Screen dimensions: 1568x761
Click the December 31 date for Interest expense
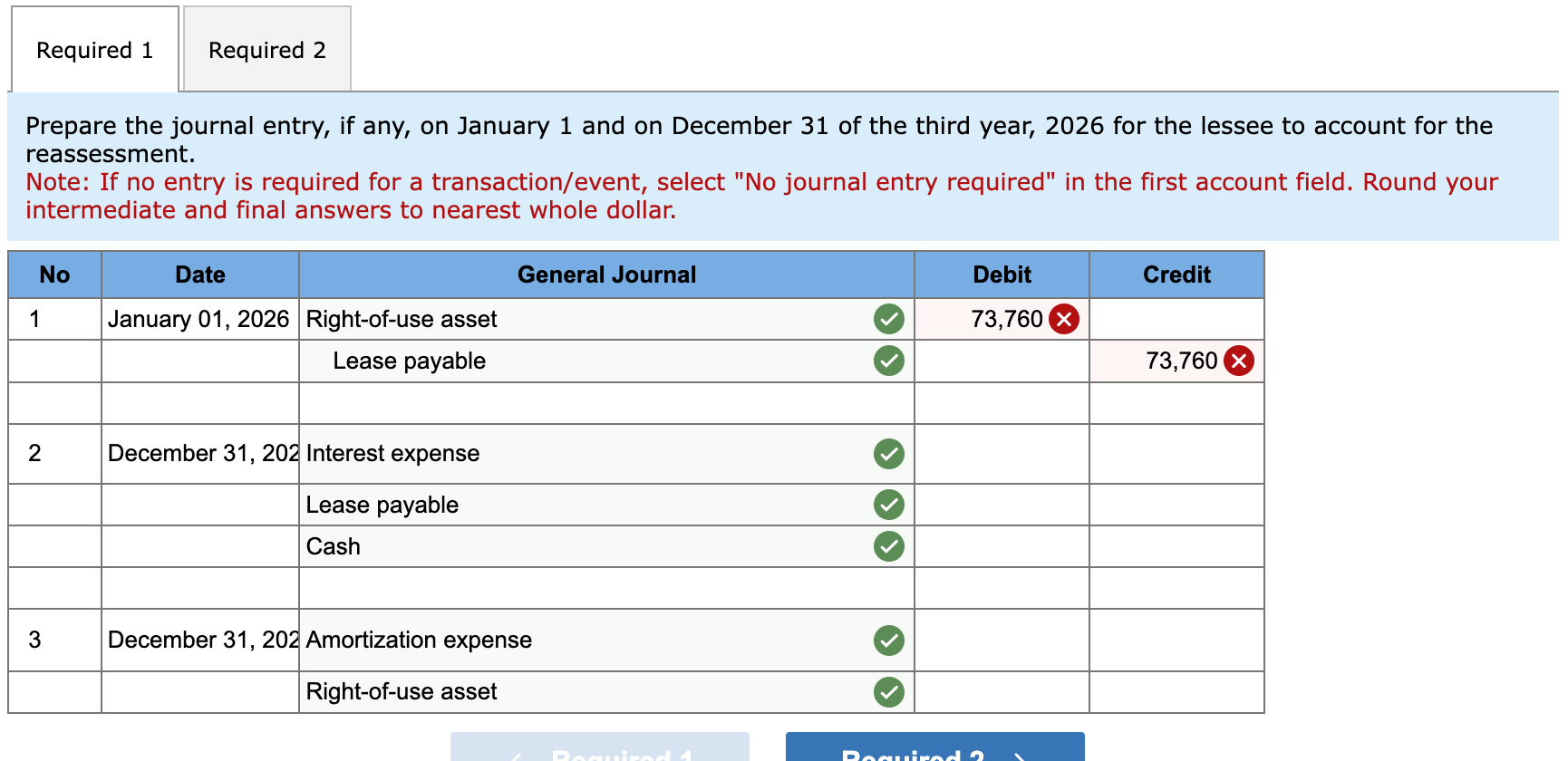pos(199,453)
